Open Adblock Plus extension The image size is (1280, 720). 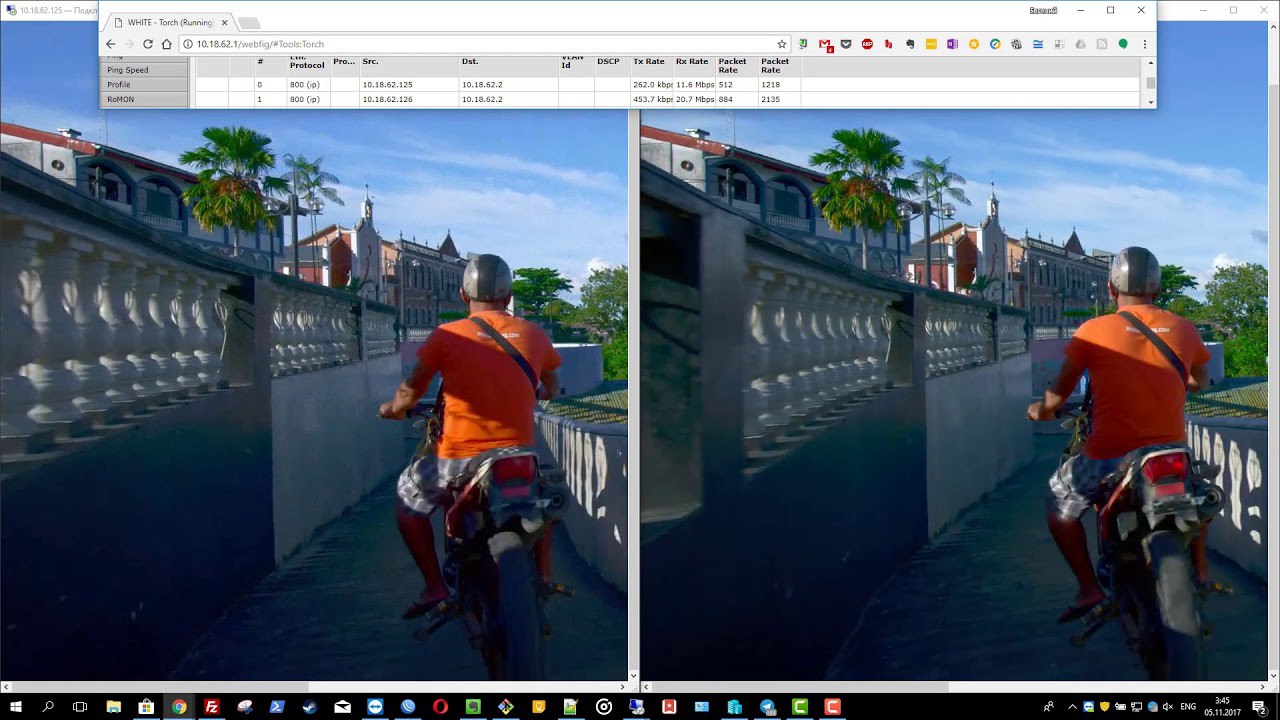867,44
